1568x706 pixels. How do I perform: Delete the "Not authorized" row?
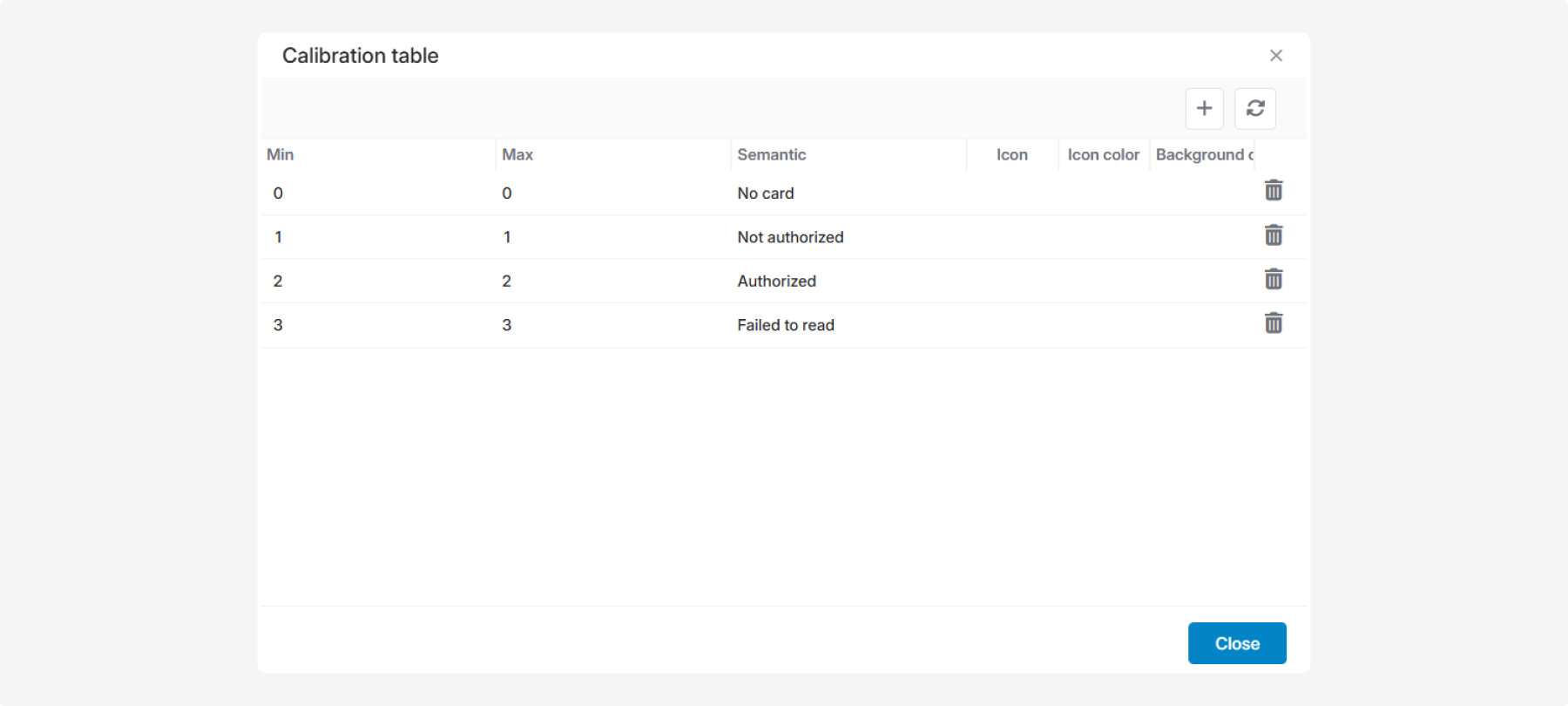pyautogui.click(x=1273, y=235)
